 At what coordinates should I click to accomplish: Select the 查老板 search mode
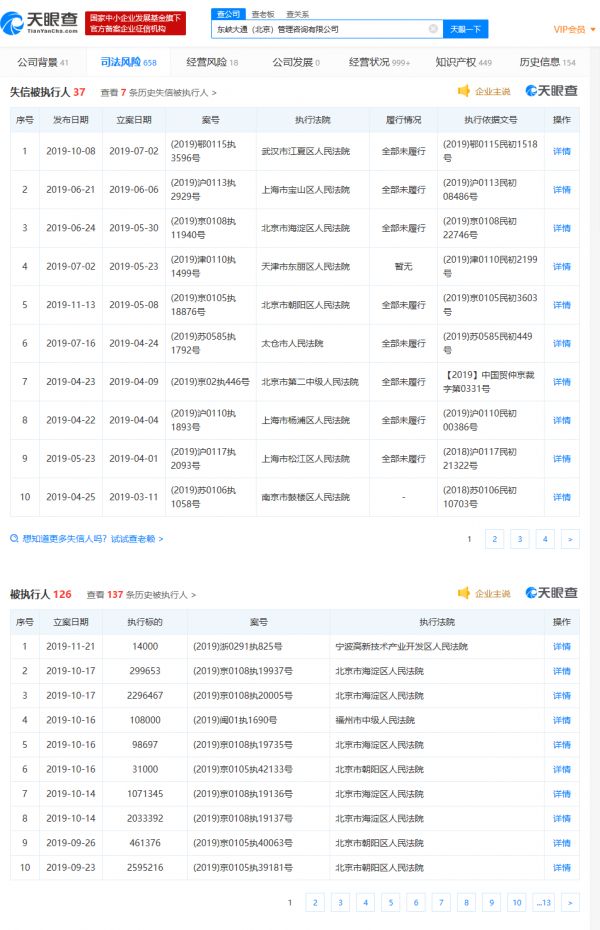click(262, 14)
